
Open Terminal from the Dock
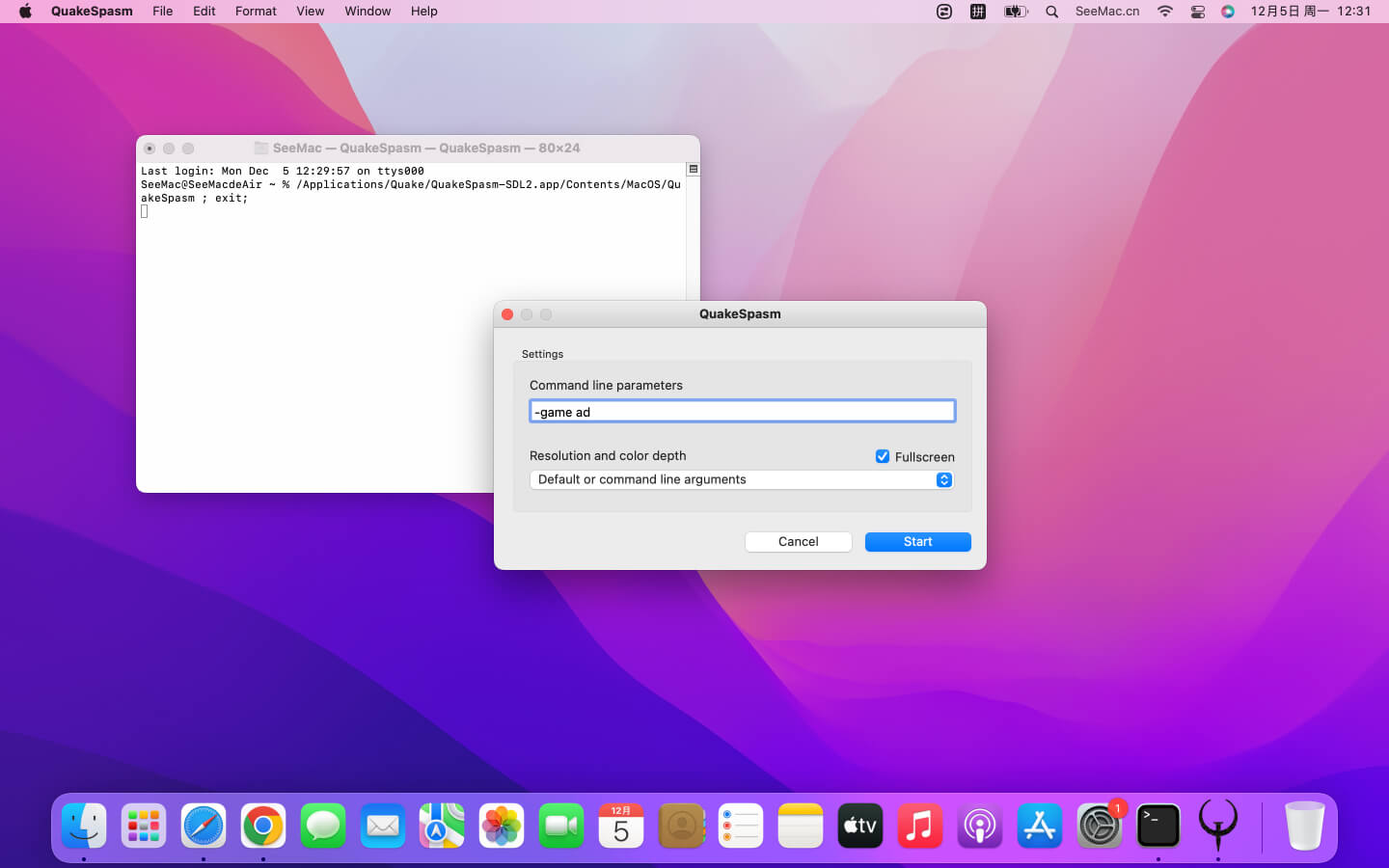(x=1157, y=826)
